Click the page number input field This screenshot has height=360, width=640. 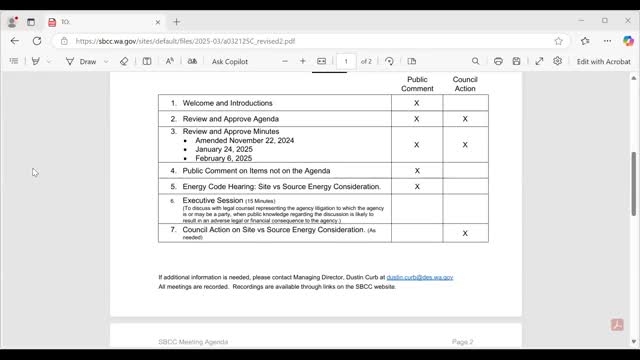point(346,61)
